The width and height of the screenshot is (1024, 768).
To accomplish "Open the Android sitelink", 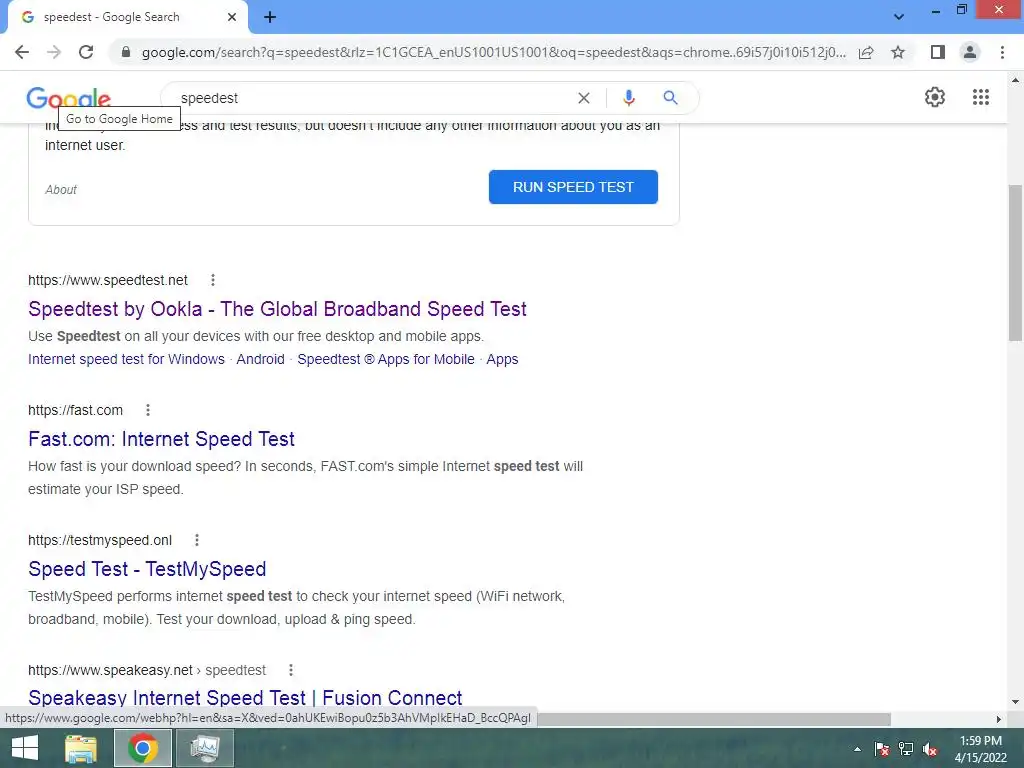I will [261, 359].
